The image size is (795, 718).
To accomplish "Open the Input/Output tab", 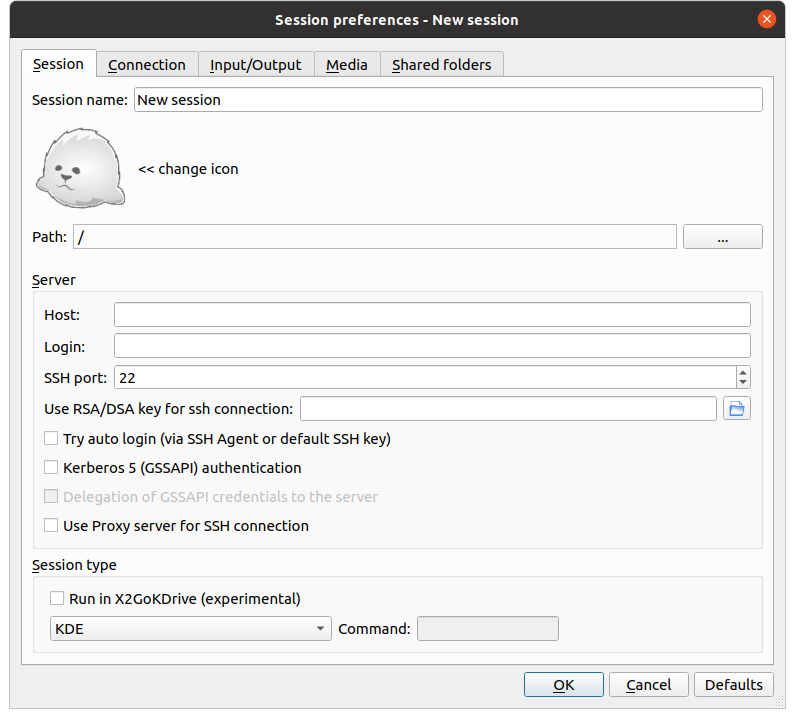I will point(256,64).
